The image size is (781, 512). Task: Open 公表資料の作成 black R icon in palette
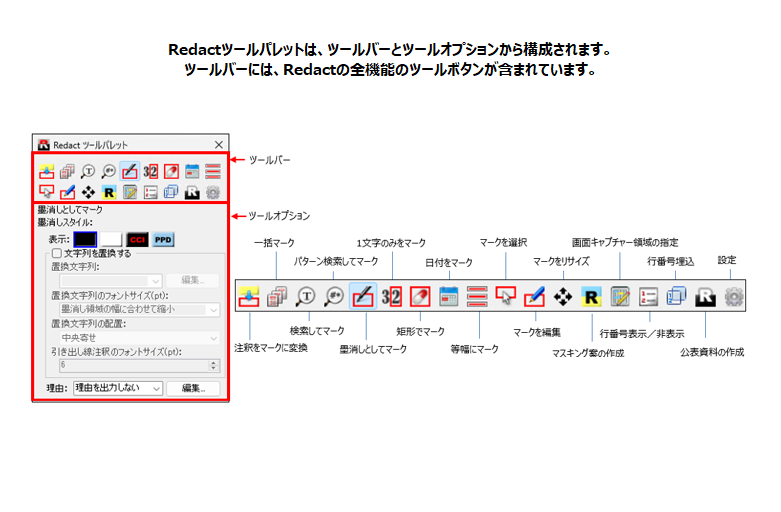click(192, 192)
